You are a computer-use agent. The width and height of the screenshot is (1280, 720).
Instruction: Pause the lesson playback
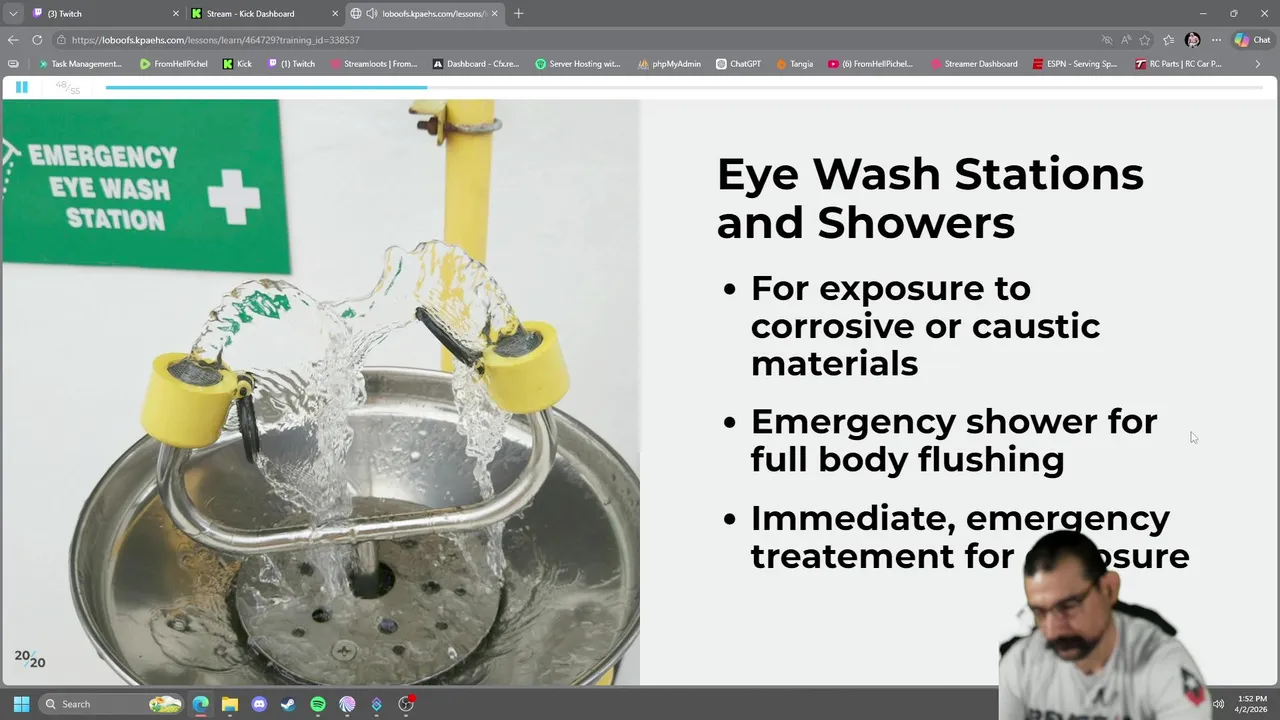[x=21, y=87]
